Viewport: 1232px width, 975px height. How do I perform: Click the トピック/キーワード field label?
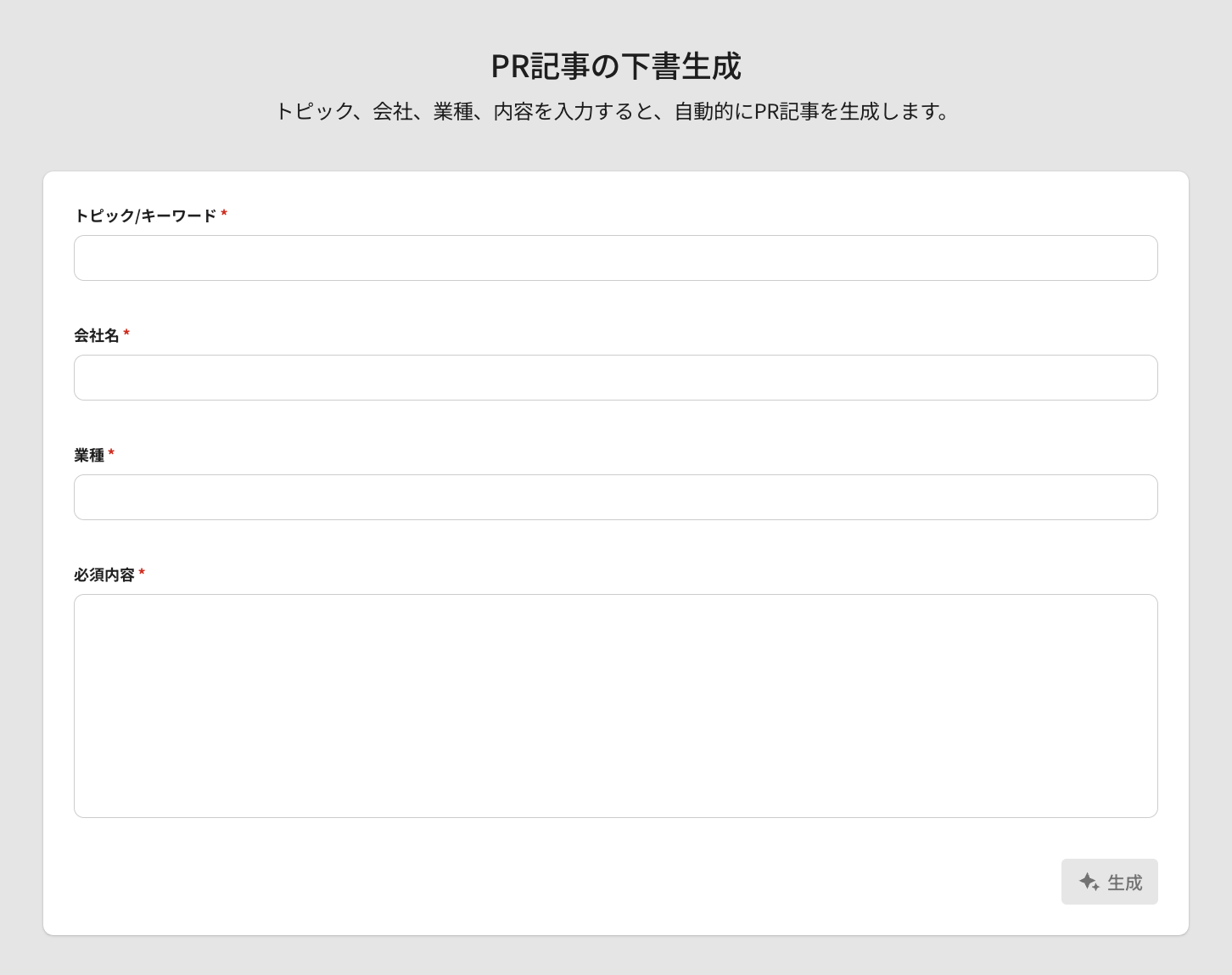145,216
